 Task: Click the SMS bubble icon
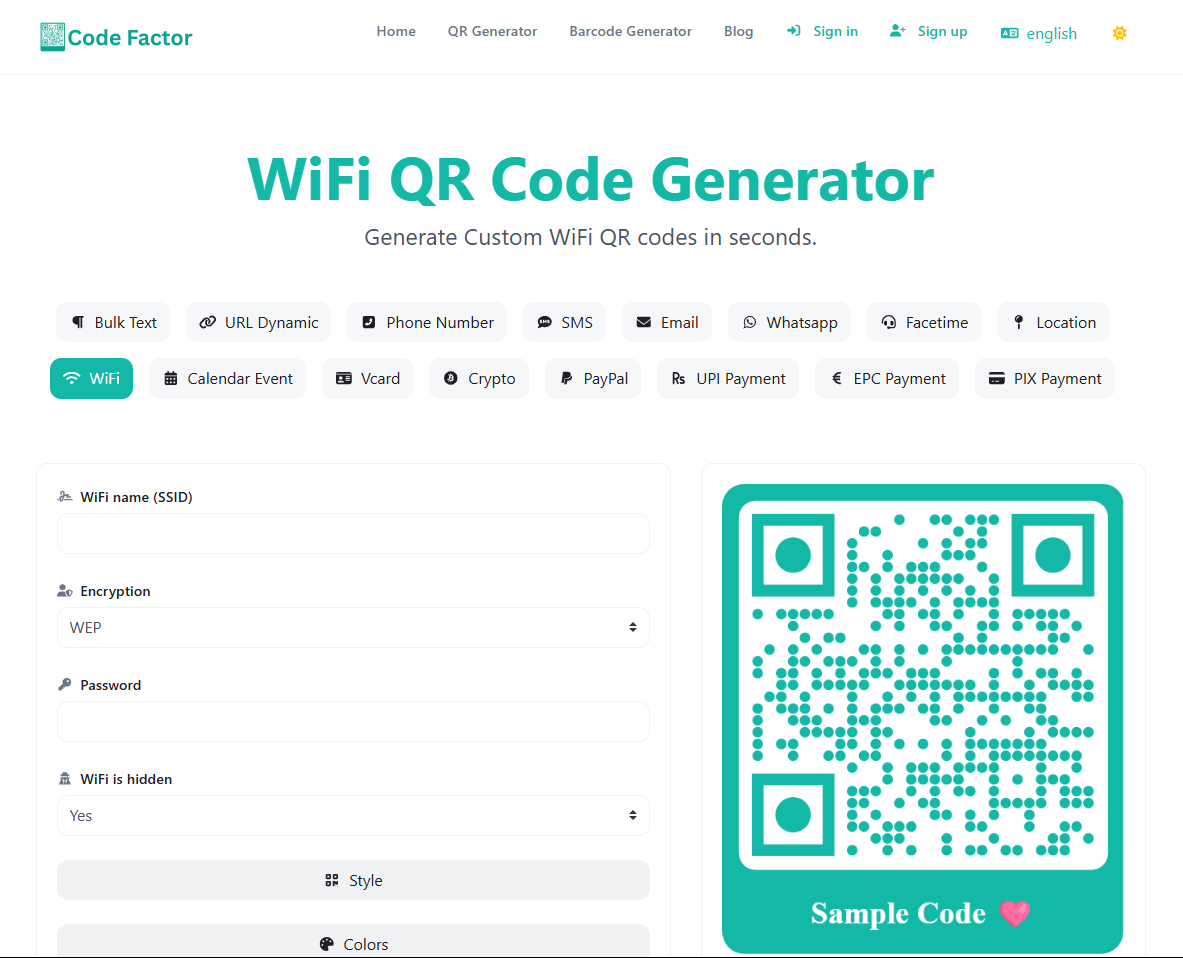click(544, 322)
